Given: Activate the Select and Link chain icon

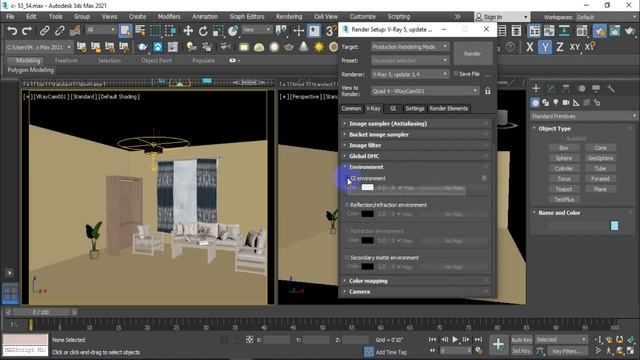Looking at the screenshot, I should pos(44,31).
